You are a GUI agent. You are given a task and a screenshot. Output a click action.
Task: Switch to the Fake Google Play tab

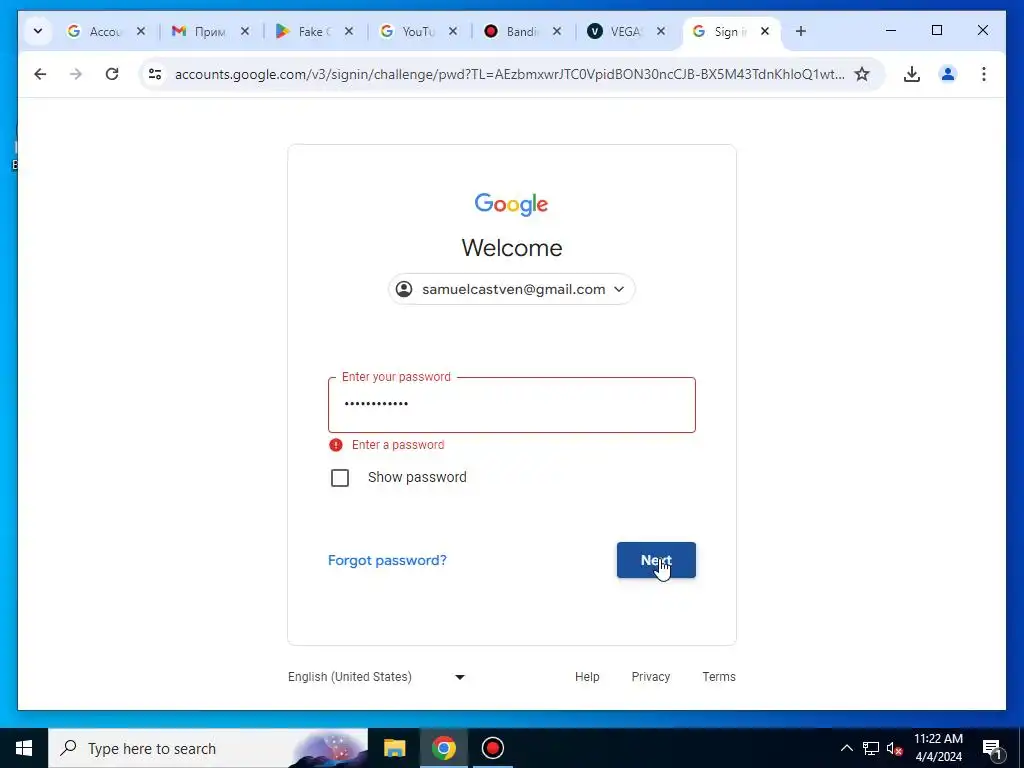[x=303, y=31]
